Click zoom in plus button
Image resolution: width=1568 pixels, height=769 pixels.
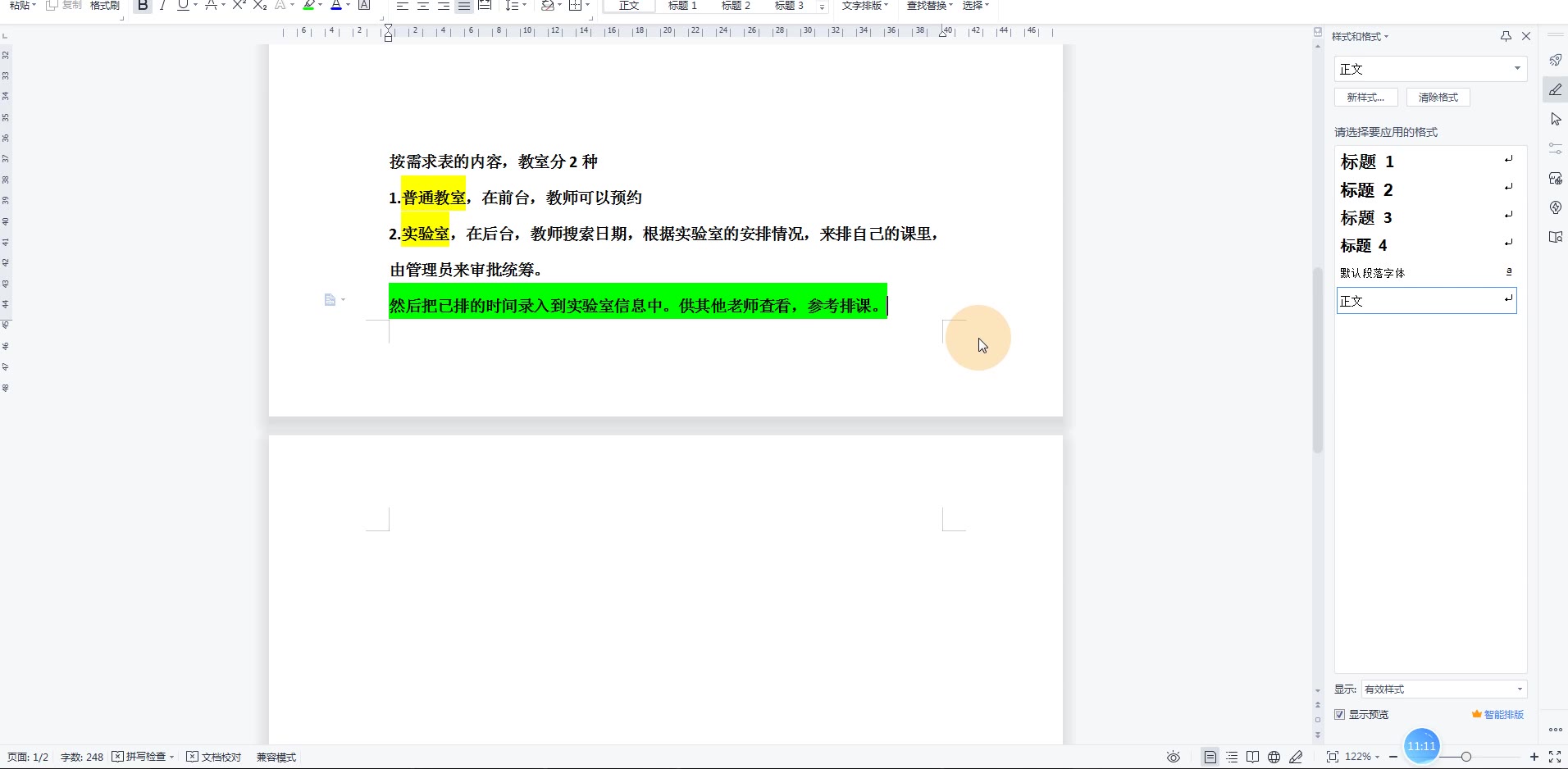[1534, 757]
